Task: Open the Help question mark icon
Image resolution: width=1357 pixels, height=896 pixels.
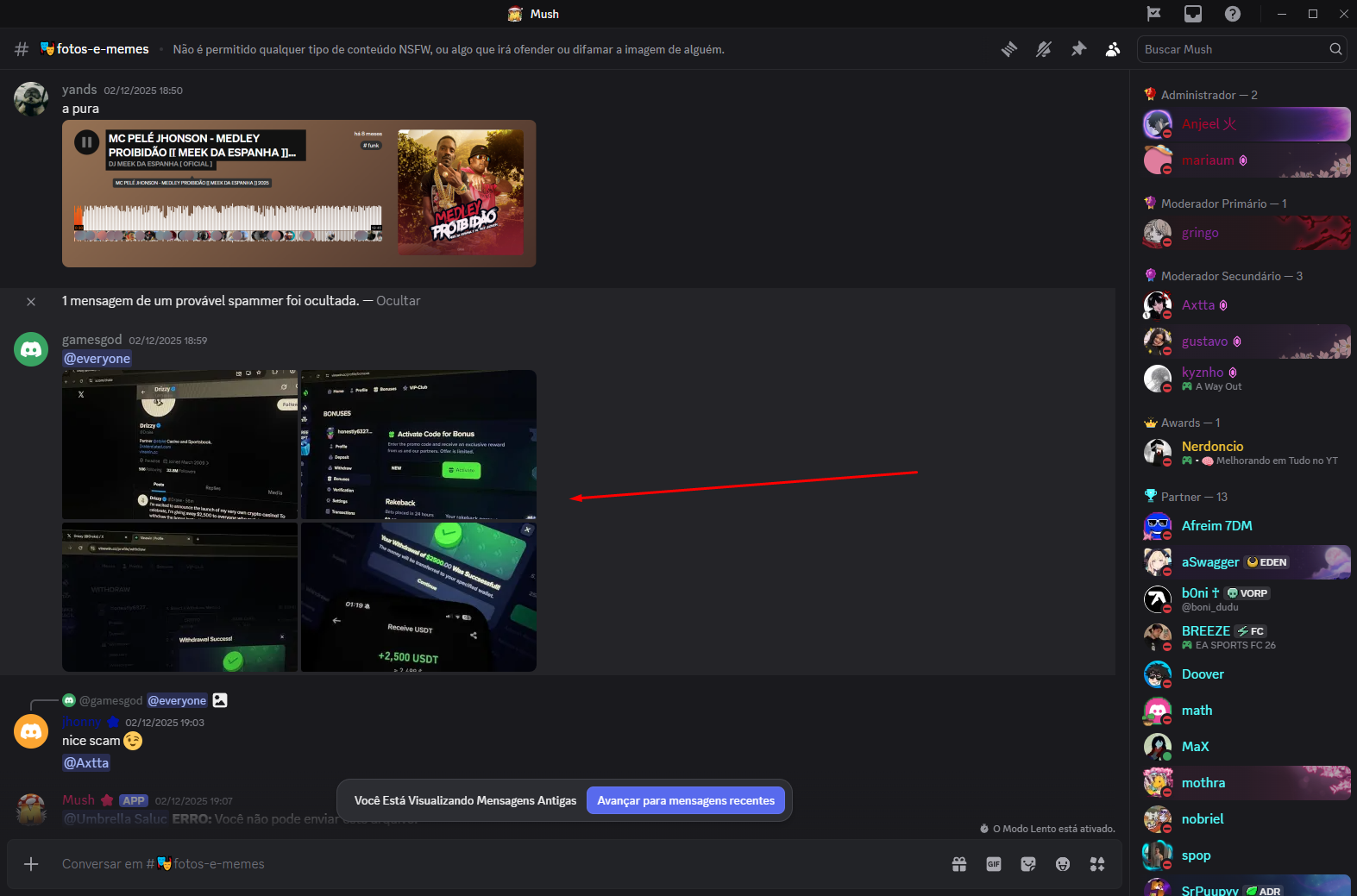Action: tap(1233, 14)
